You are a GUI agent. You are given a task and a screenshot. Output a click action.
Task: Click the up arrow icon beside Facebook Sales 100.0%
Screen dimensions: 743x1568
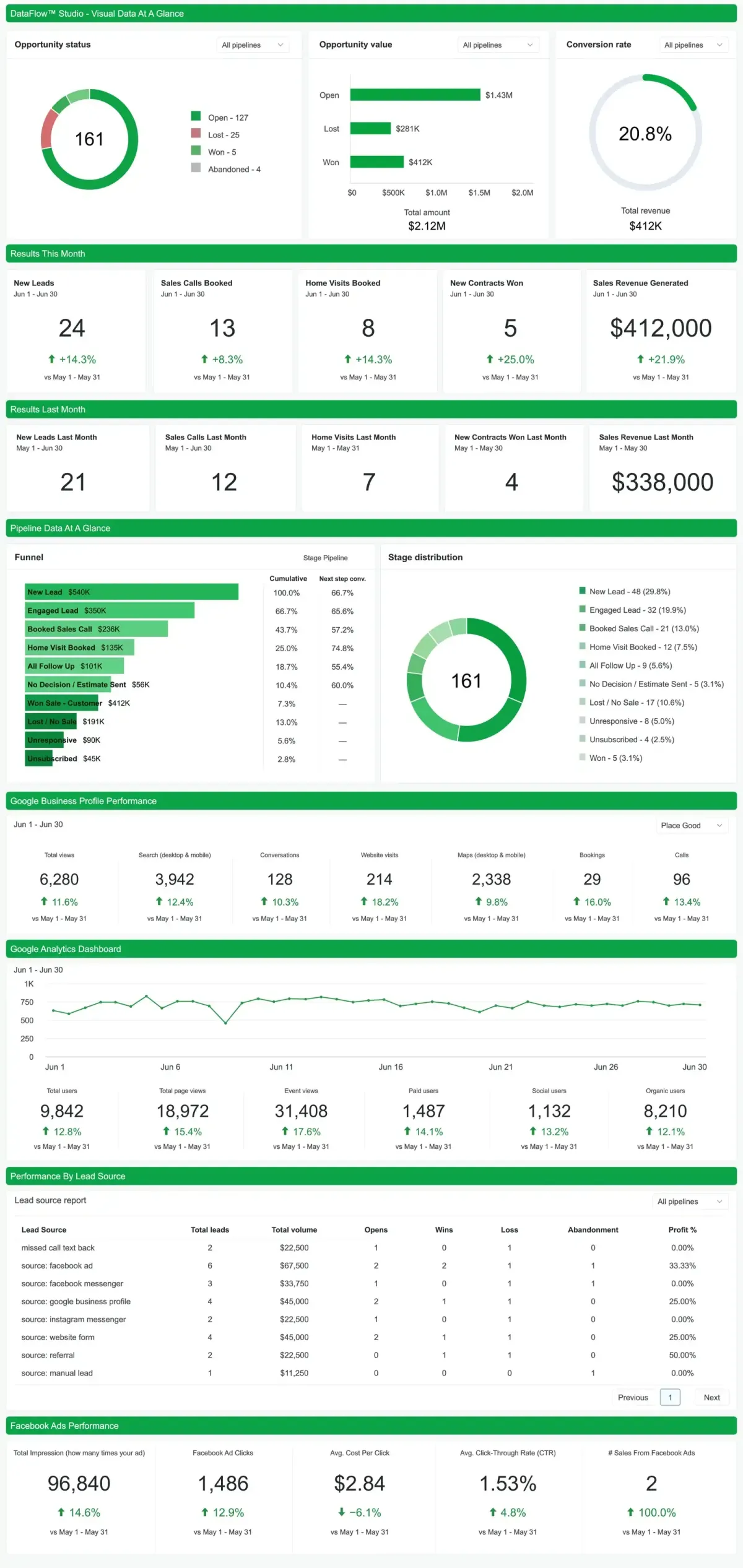coord(630,1512)
